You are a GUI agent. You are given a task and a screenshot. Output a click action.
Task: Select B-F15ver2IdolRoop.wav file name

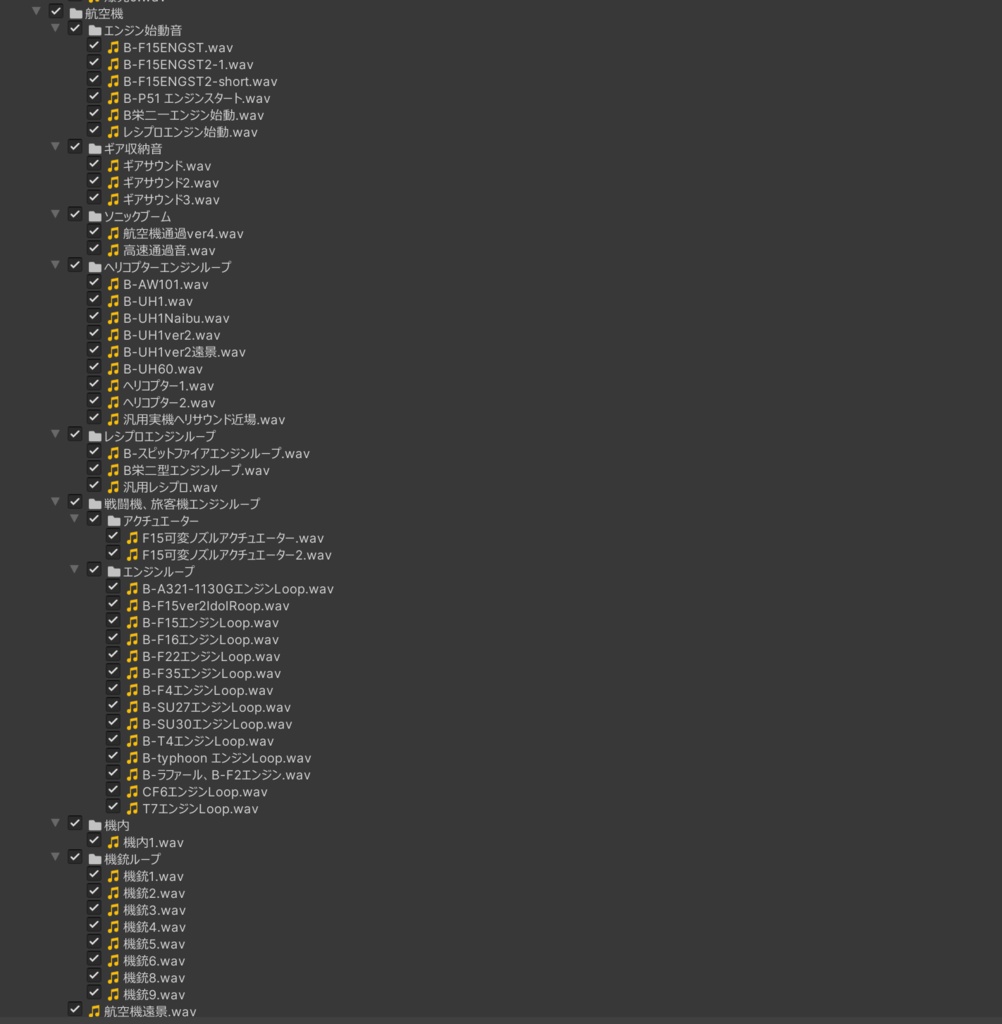216,605
